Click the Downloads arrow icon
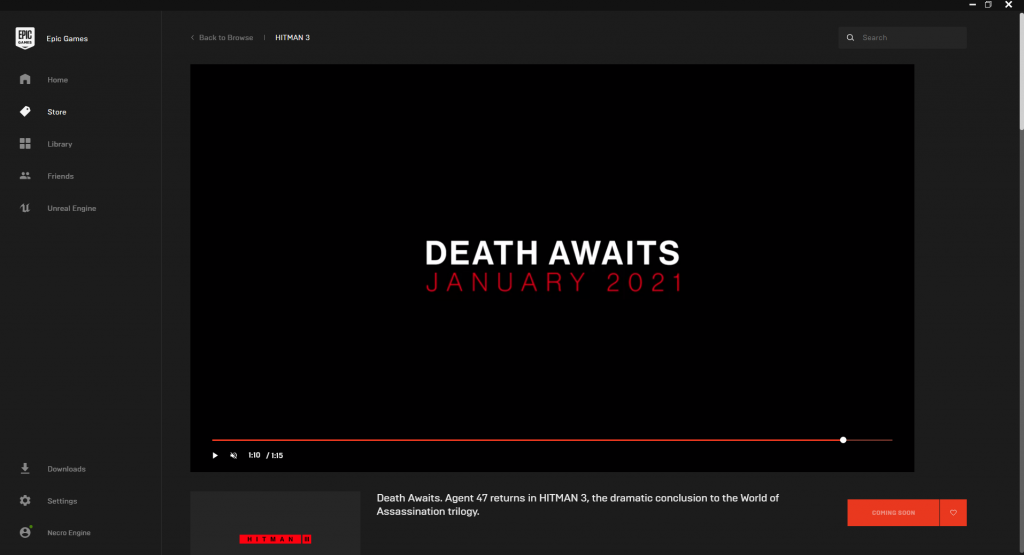 click(x=25, y=468)
